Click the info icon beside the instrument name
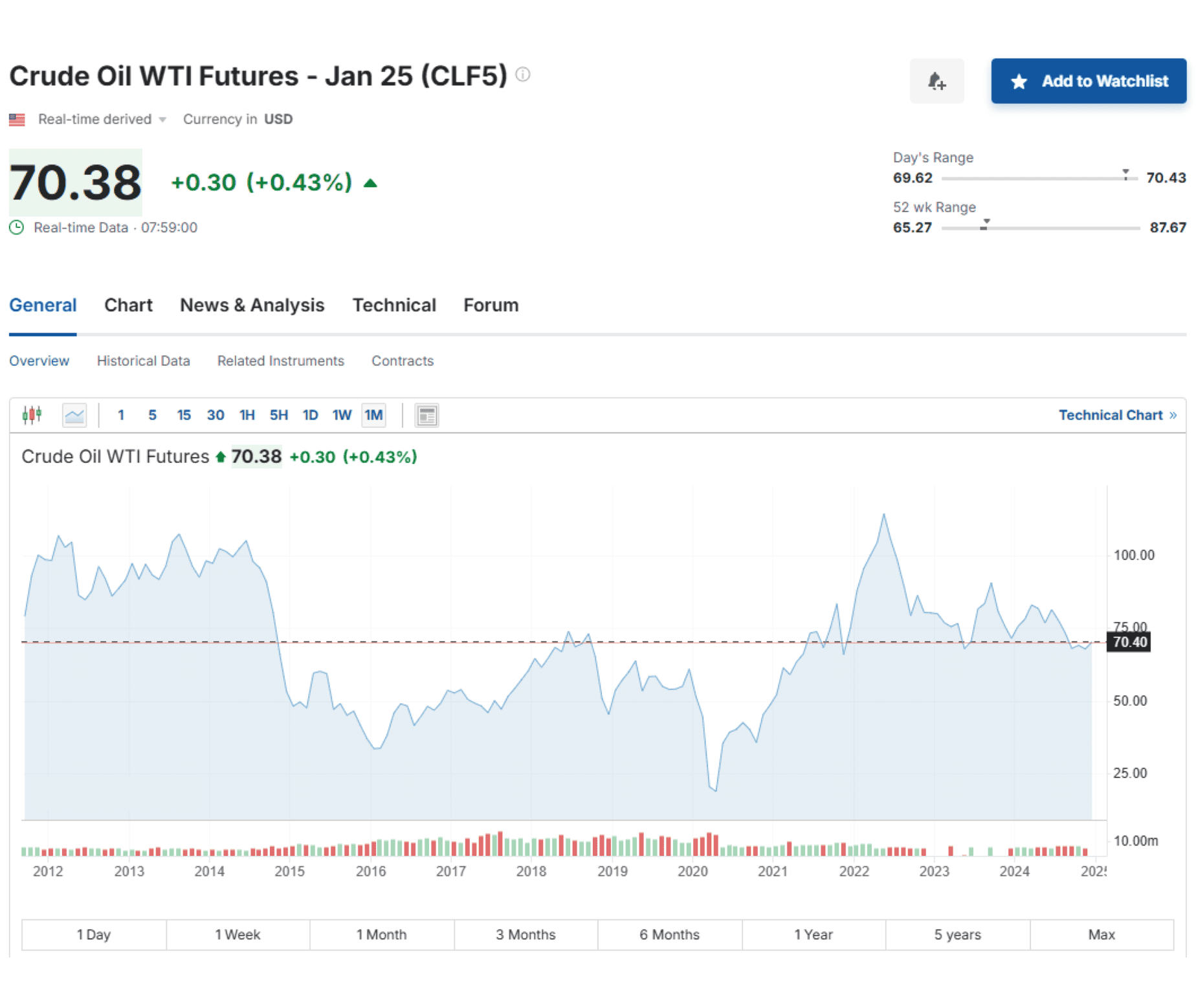 click(x=523, y=74)
